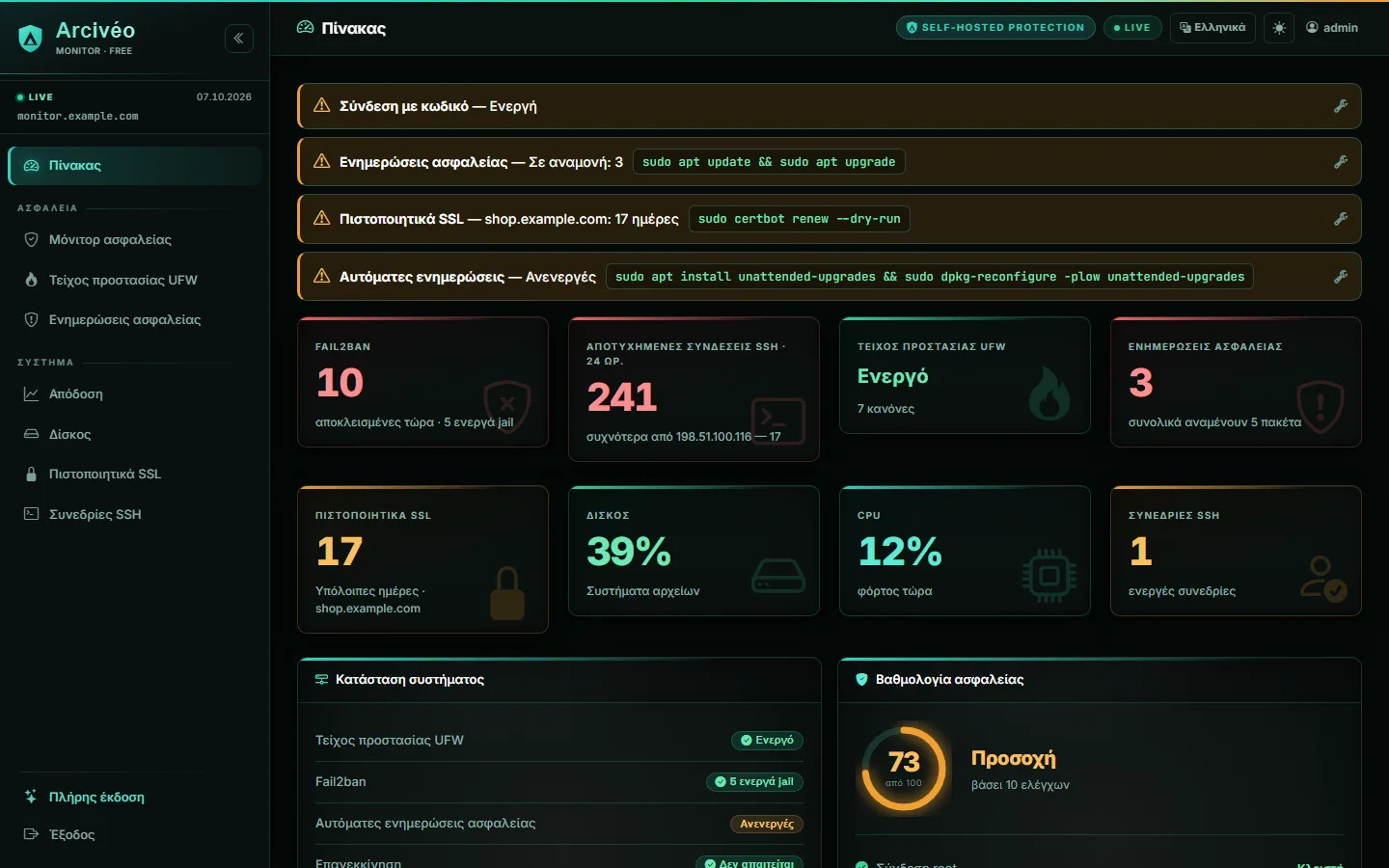Click the unattended-upgrades install command box
Image resolution: width=1389 pixels, height=868 pixels.
coord(930,277)
